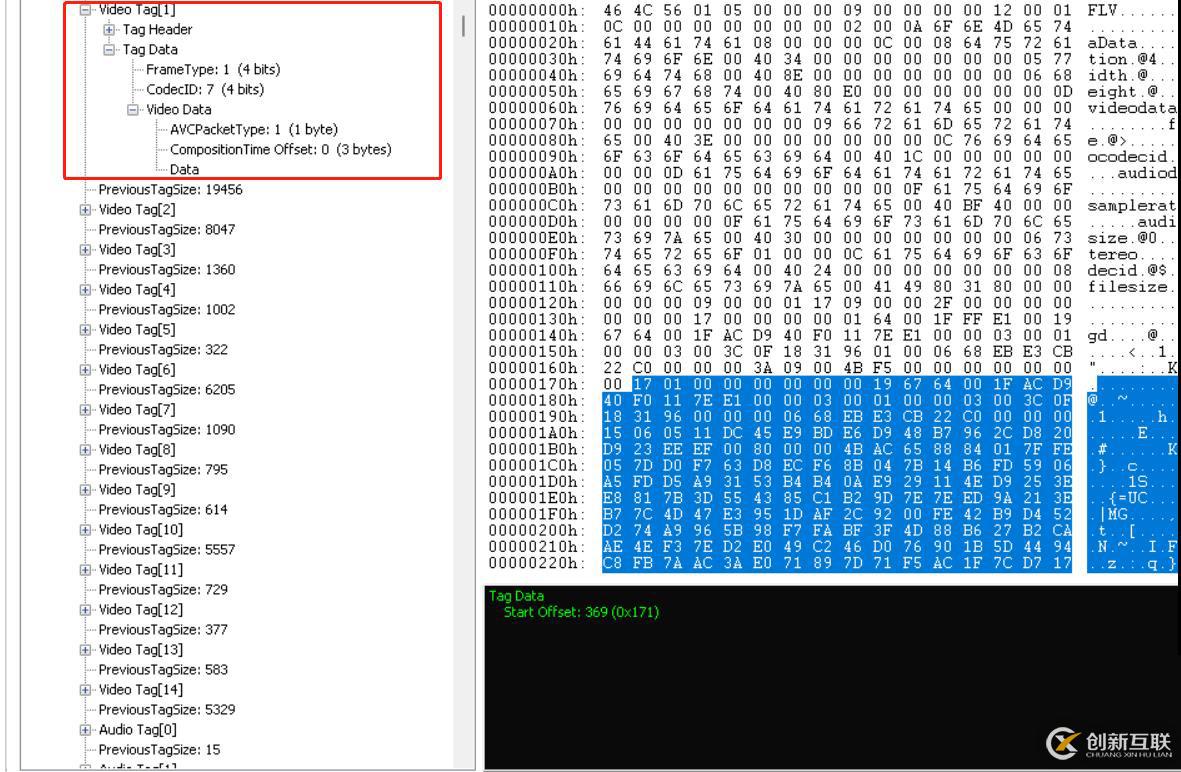Select PreviousTagSize: 5329 row
The height and width of the screenshot is (772, 1181).
tap(167, 709)
